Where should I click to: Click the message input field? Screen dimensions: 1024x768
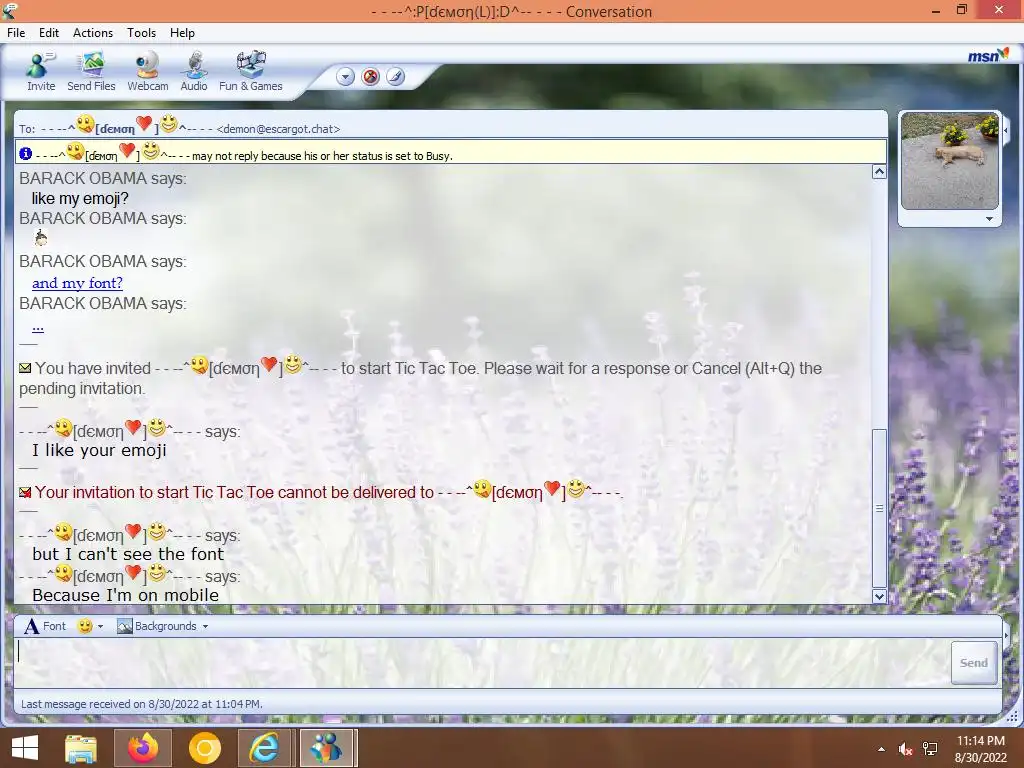482,663
